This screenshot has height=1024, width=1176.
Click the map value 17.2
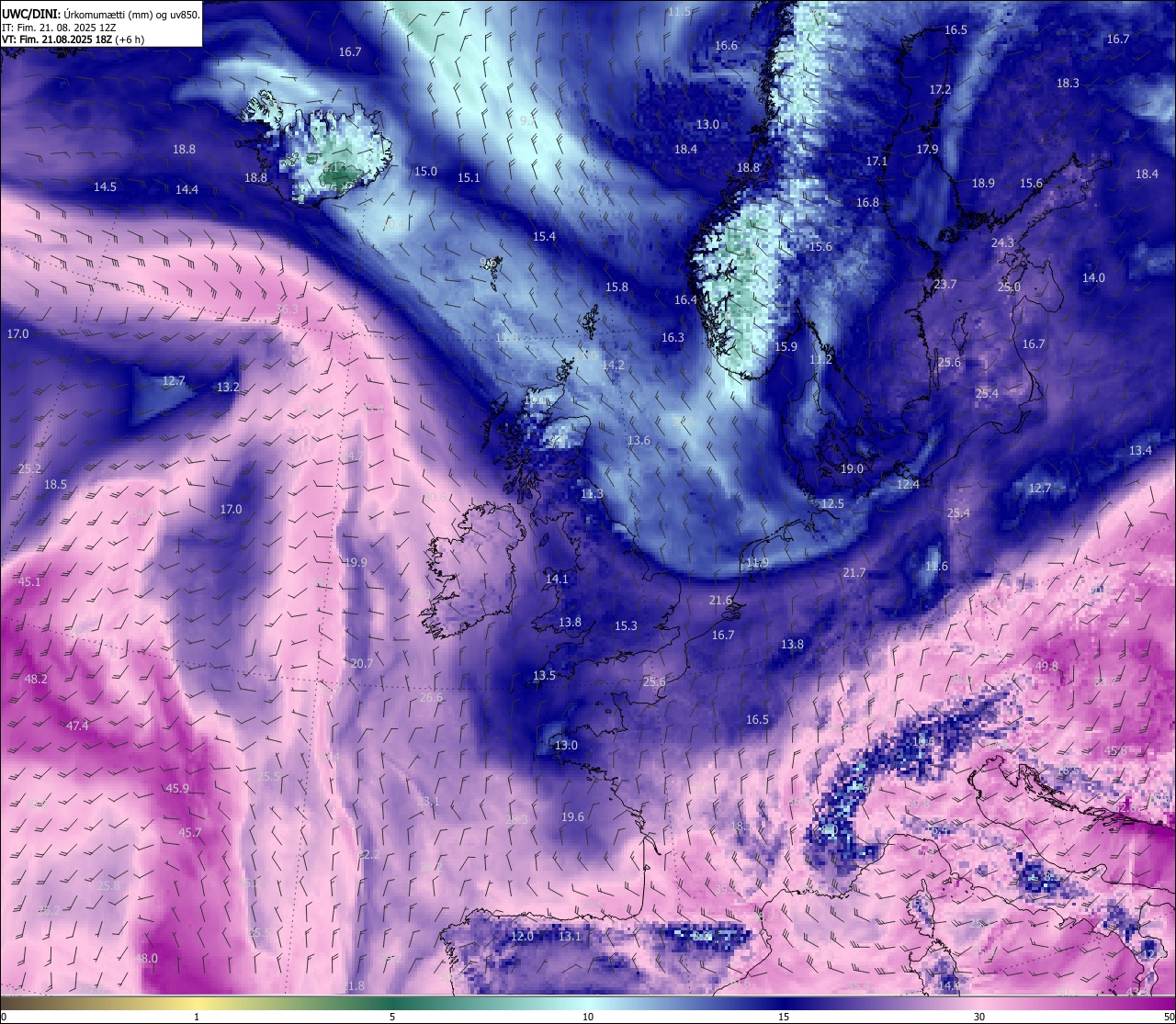coord(940,90)
